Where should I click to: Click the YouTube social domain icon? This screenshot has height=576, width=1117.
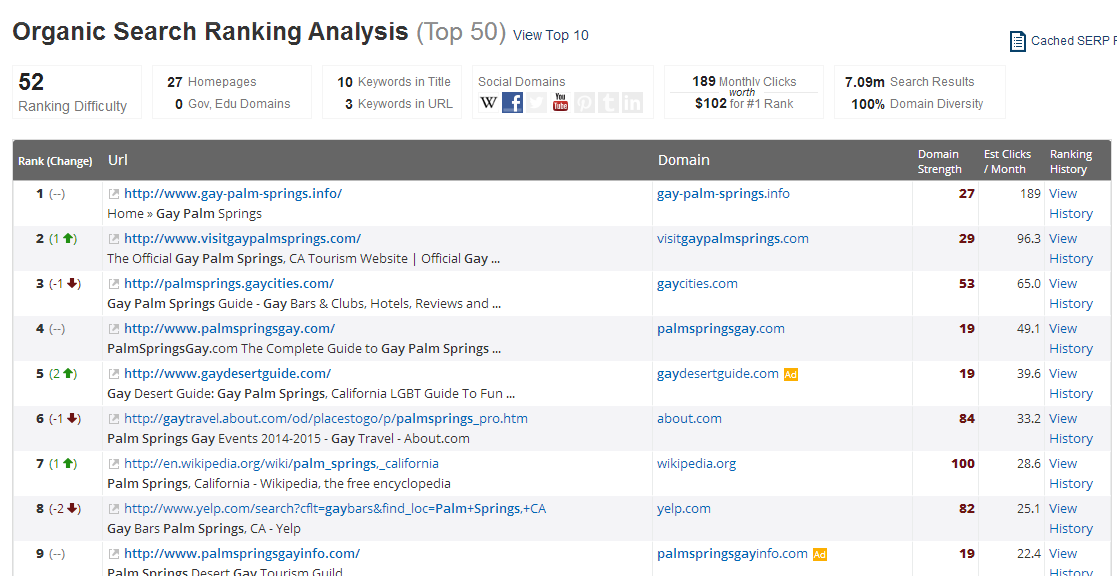pyautogui.click(x=561, y=102)
